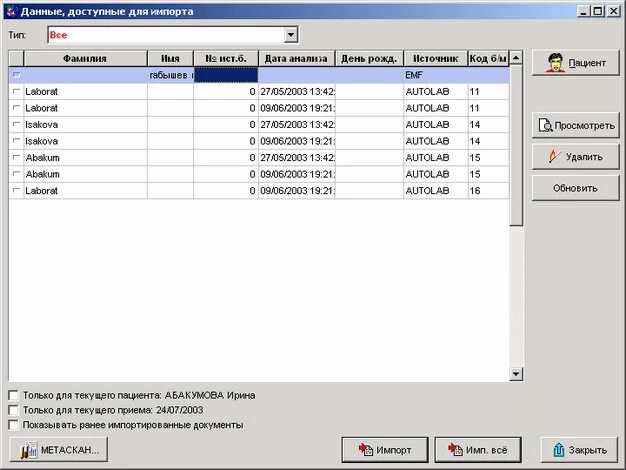
Task: Click the Код б/м column header
Action: [x=488, y=59]
